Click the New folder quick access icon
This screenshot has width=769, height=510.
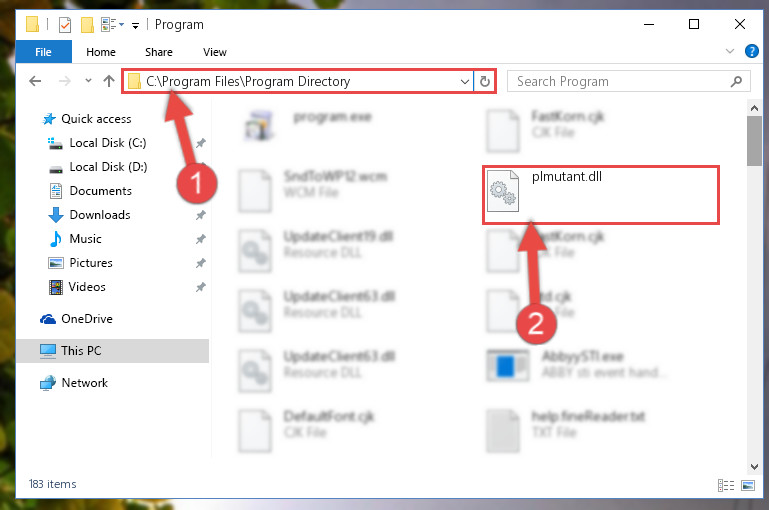point(87,25)
